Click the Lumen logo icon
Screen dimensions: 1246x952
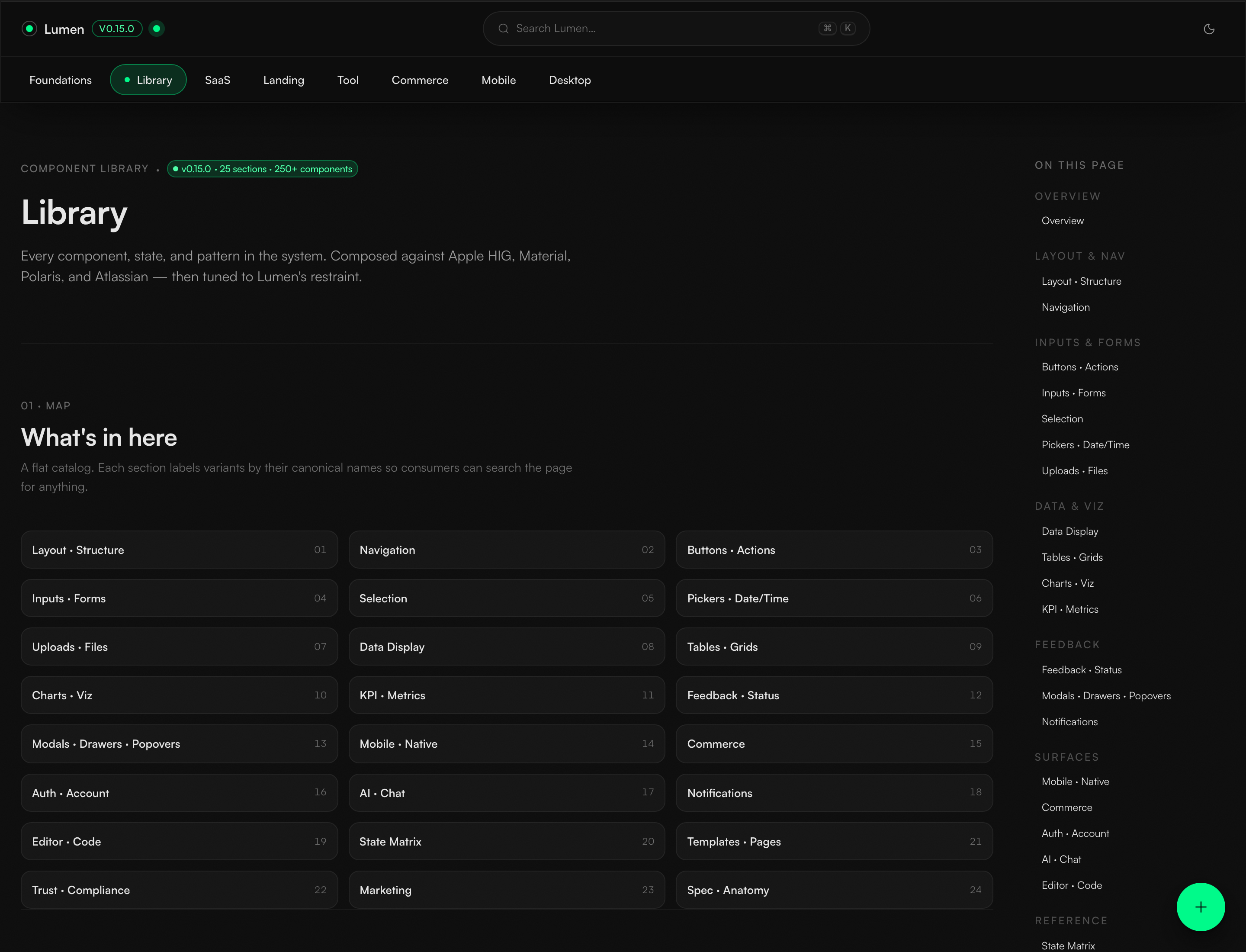coord(29,28)
